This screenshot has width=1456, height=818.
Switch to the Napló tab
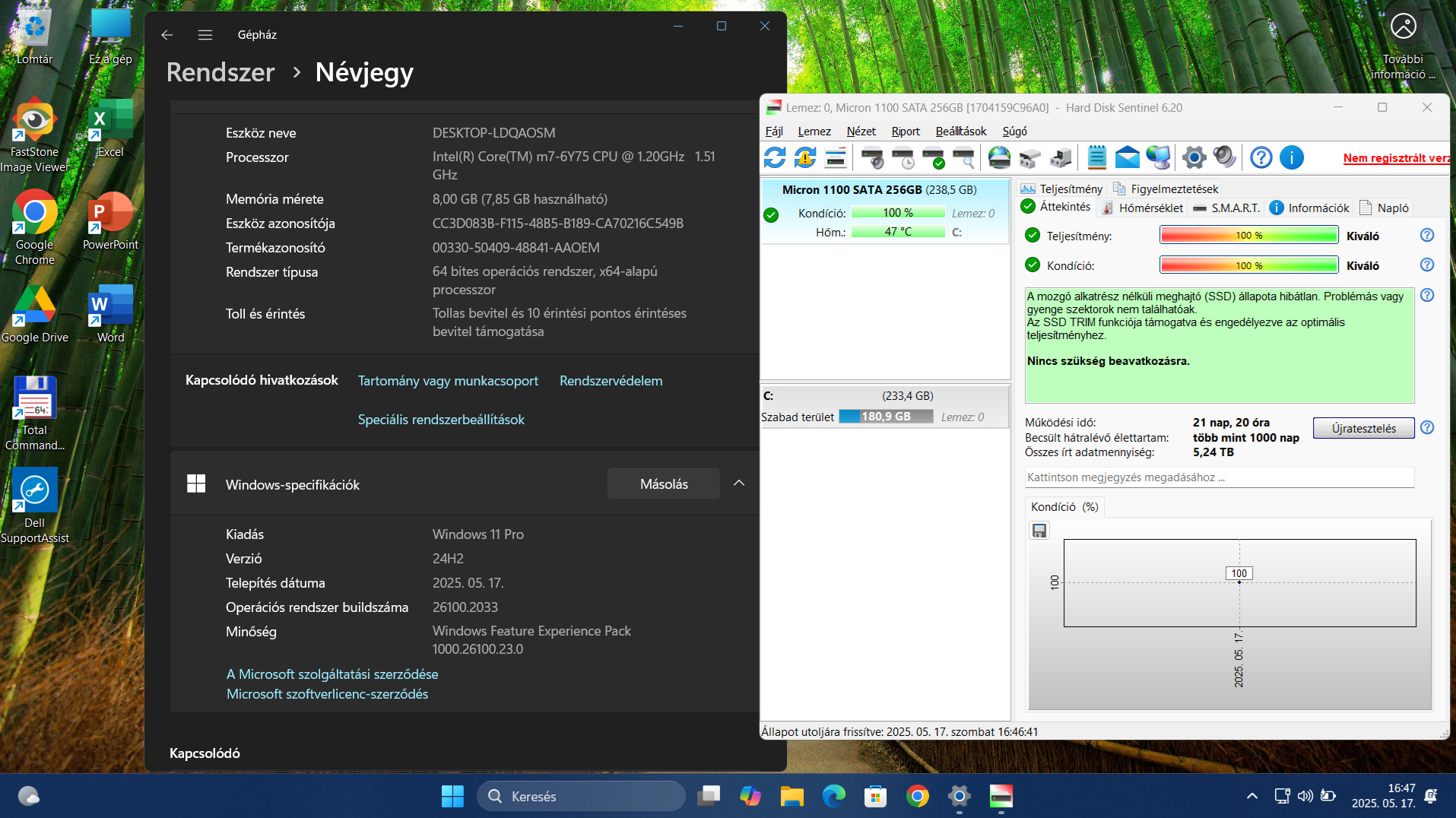point(1385,208)
